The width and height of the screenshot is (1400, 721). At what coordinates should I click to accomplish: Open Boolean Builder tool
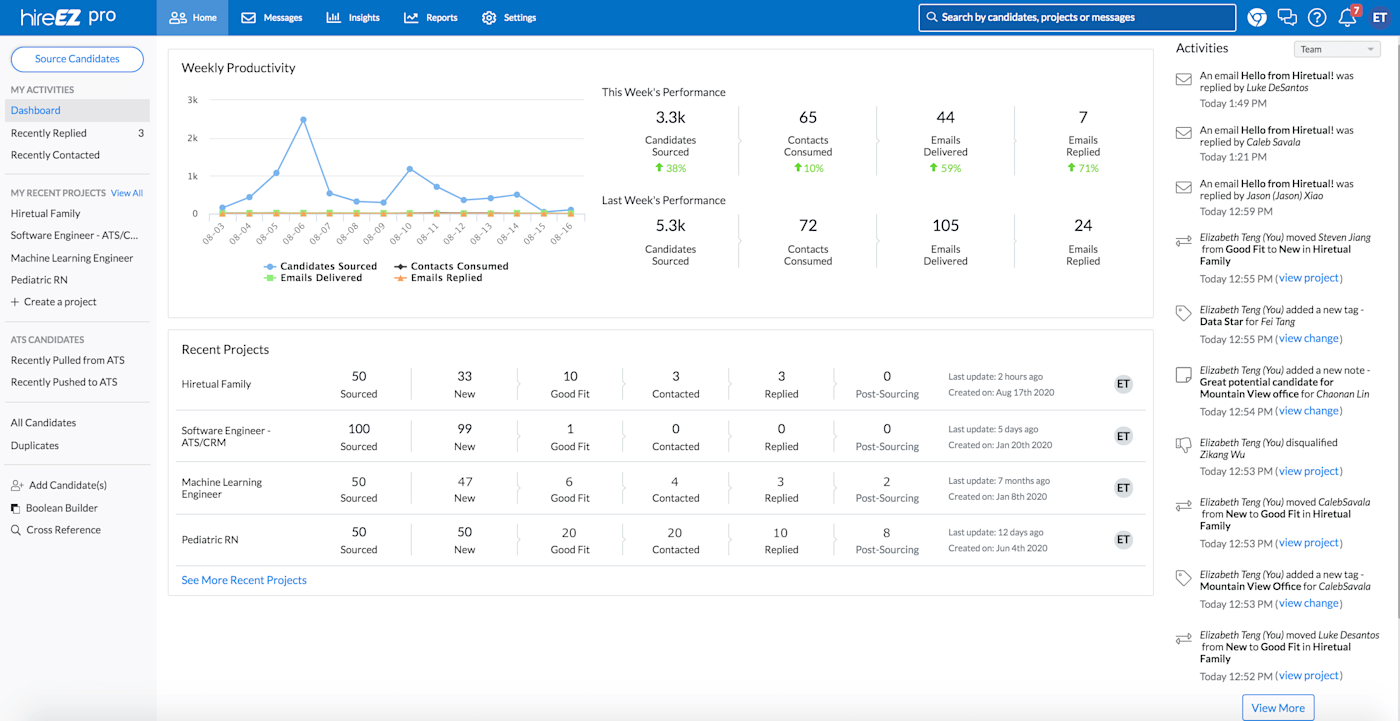coord(54,508)
